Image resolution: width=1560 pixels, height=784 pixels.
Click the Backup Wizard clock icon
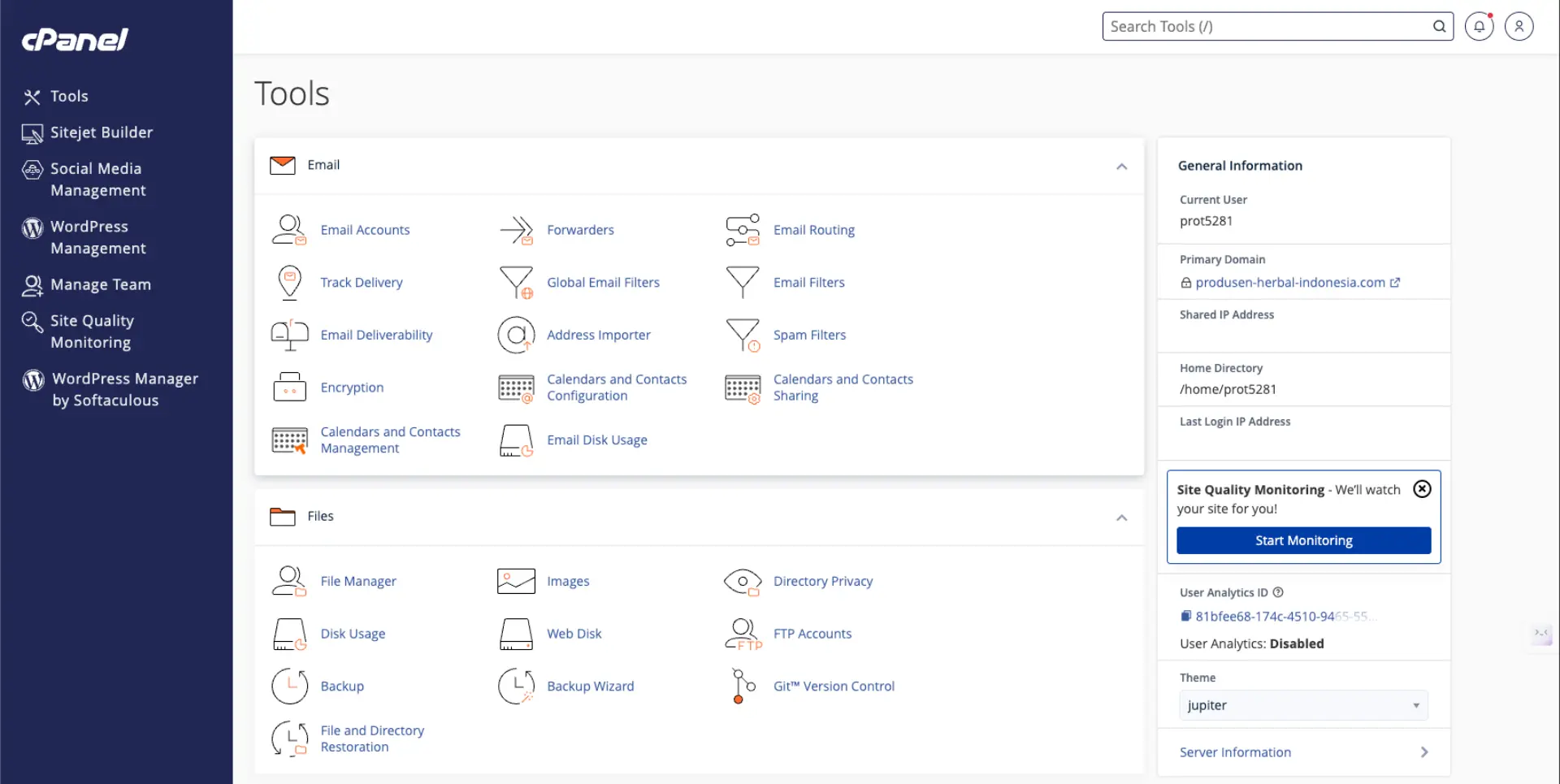click(x=516, y=687)
